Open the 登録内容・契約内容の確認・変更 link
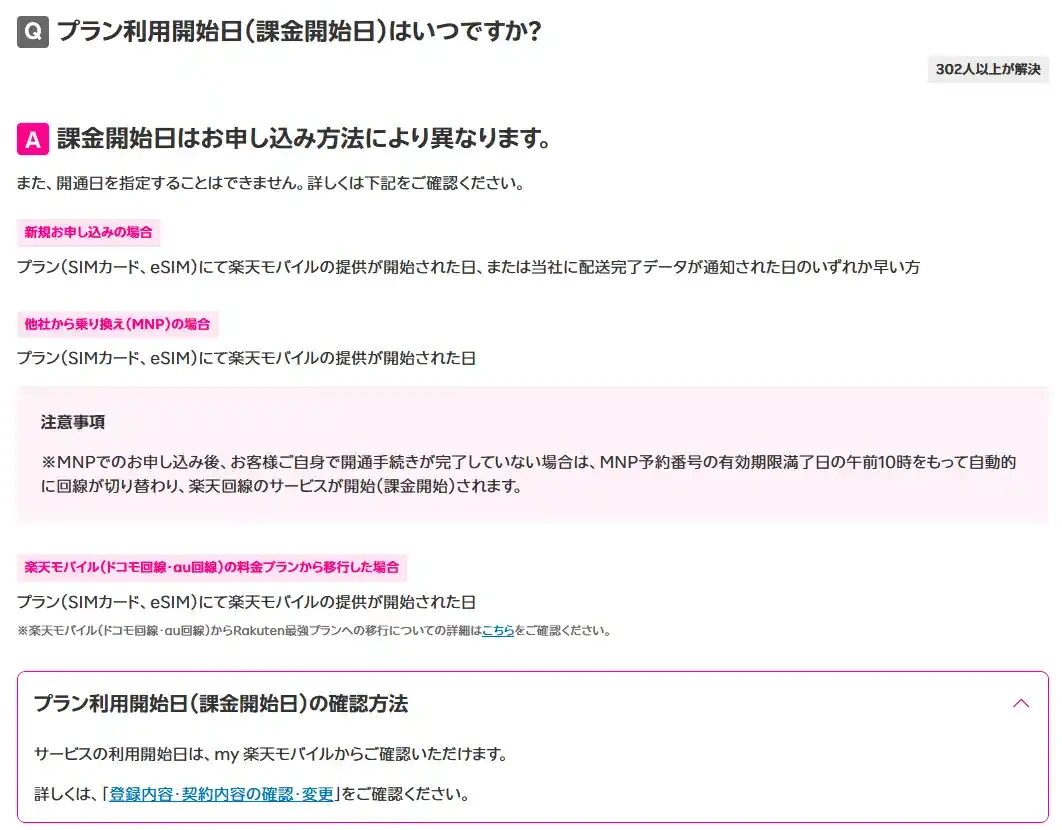 221,794
